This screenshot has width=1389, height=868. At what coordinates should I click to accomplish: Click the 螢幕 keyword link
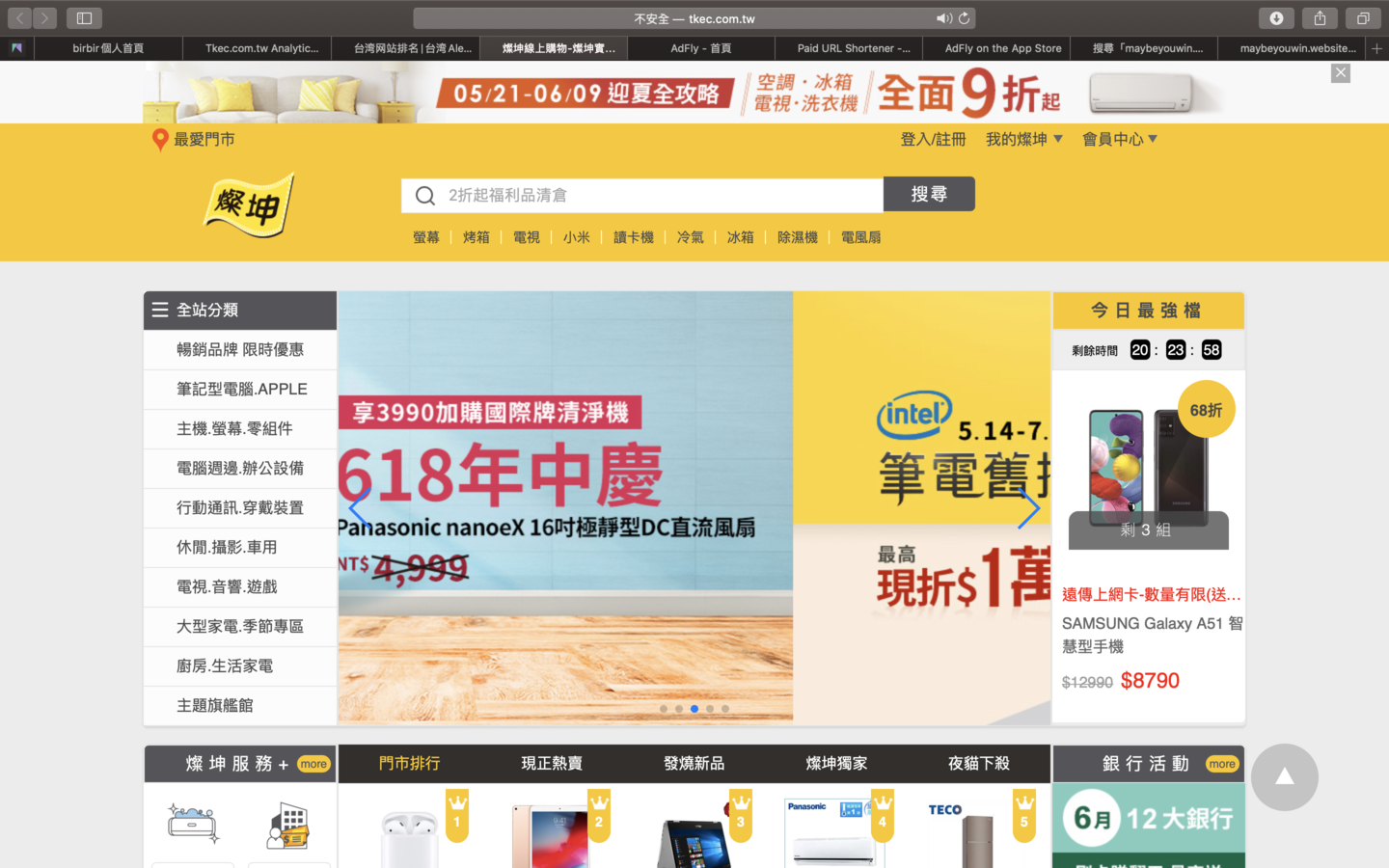click(426, 237)
